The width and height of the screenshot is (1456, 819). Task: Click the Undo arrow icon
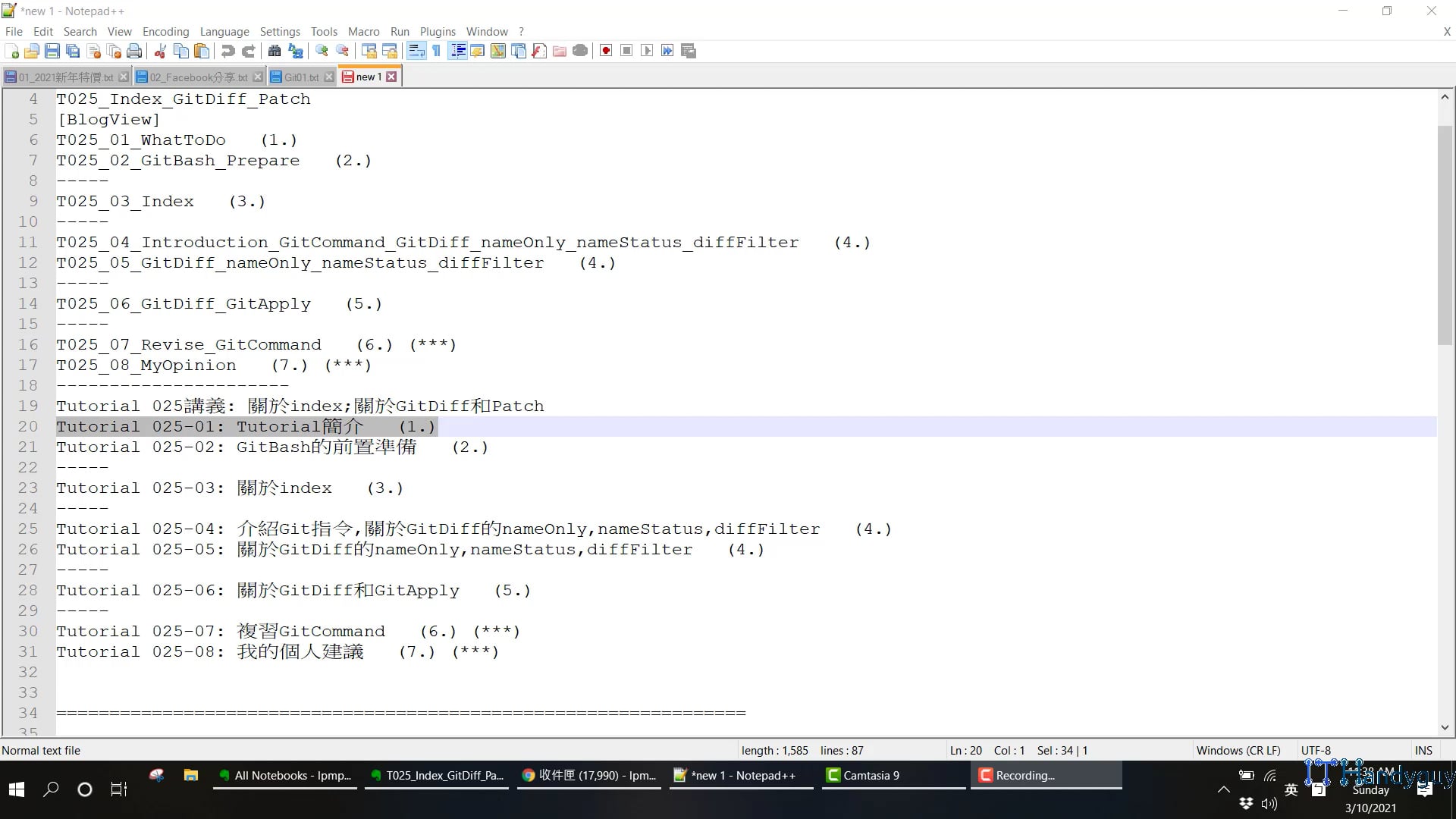pyautogui.click(x=227, y=51)
